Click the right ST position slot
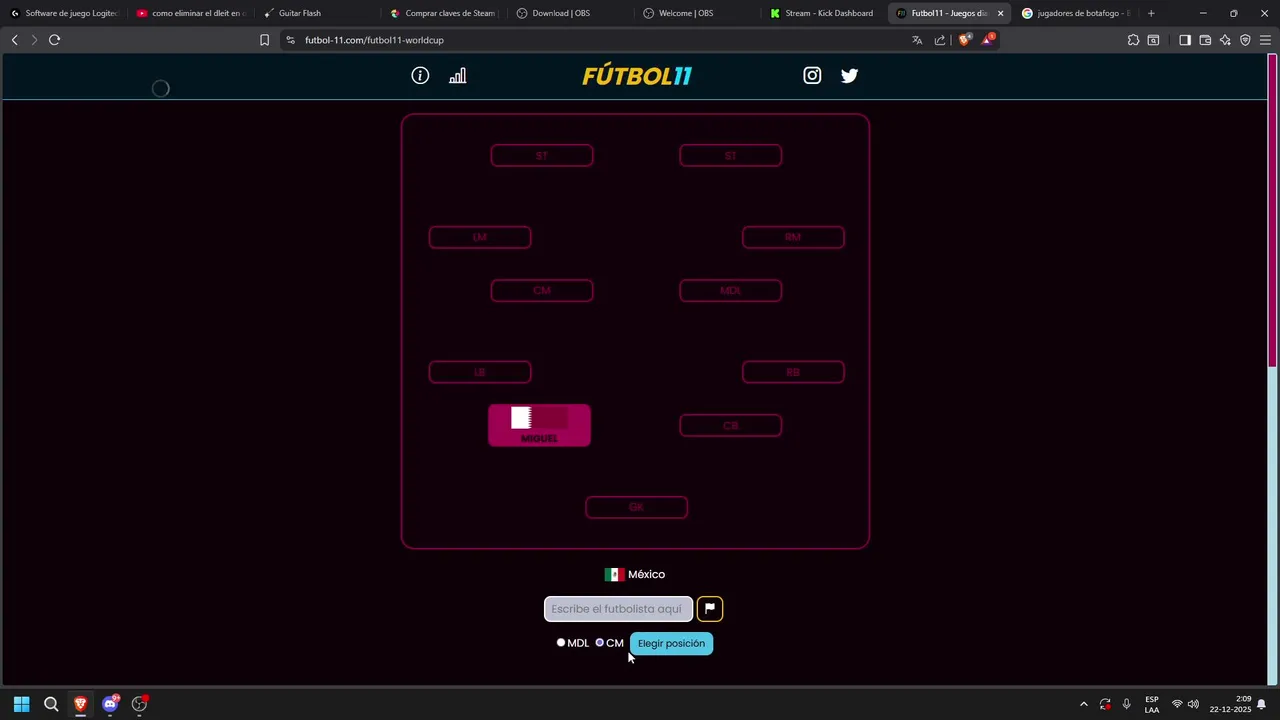The height and width of the screenshot is (720, 1280). pos(730,155)
